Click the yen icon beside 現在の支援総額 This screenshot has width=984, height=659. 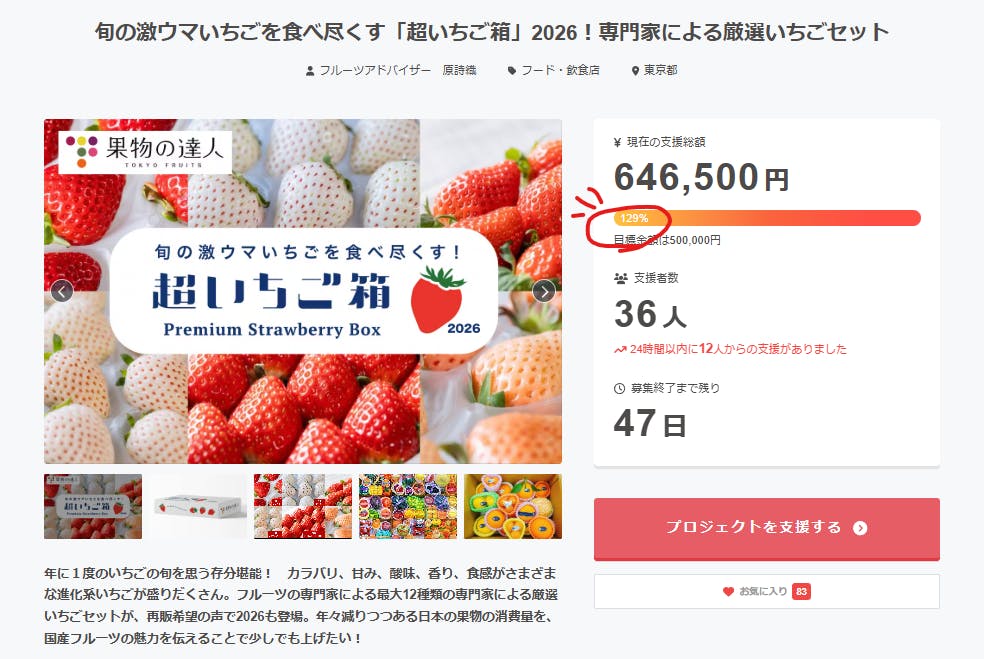click(618, 143)
